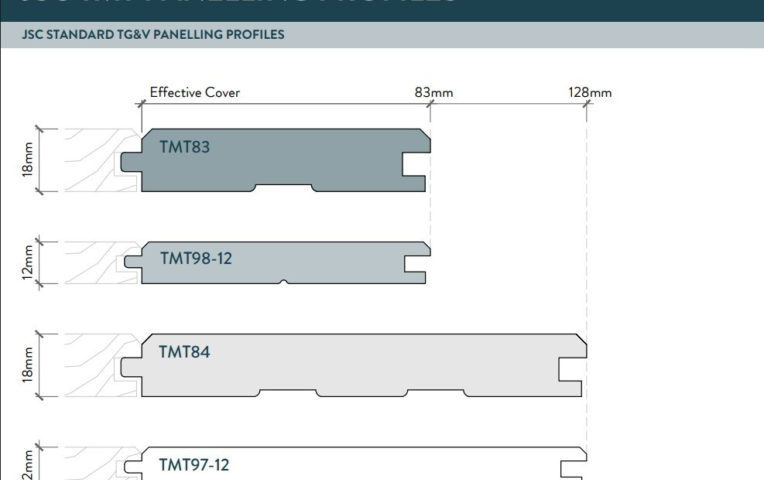
Task: Select the 'TMT83' profile label
Action: pos(185,147)
